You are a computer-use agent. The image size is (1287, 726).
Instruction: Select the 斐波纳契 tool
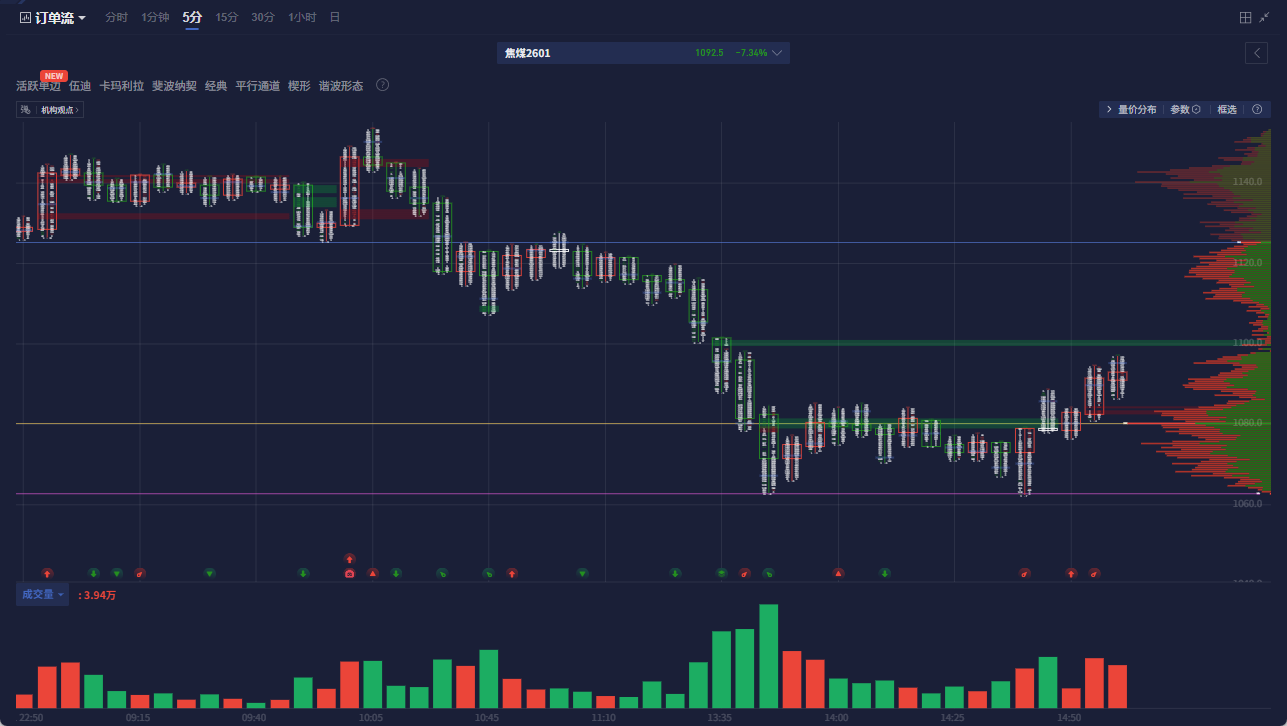click(174, 86)
